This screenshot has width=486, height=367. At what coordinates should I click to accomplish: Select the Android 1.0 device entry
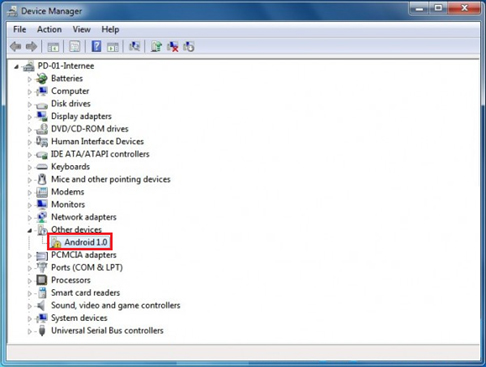tap(80, 242)
